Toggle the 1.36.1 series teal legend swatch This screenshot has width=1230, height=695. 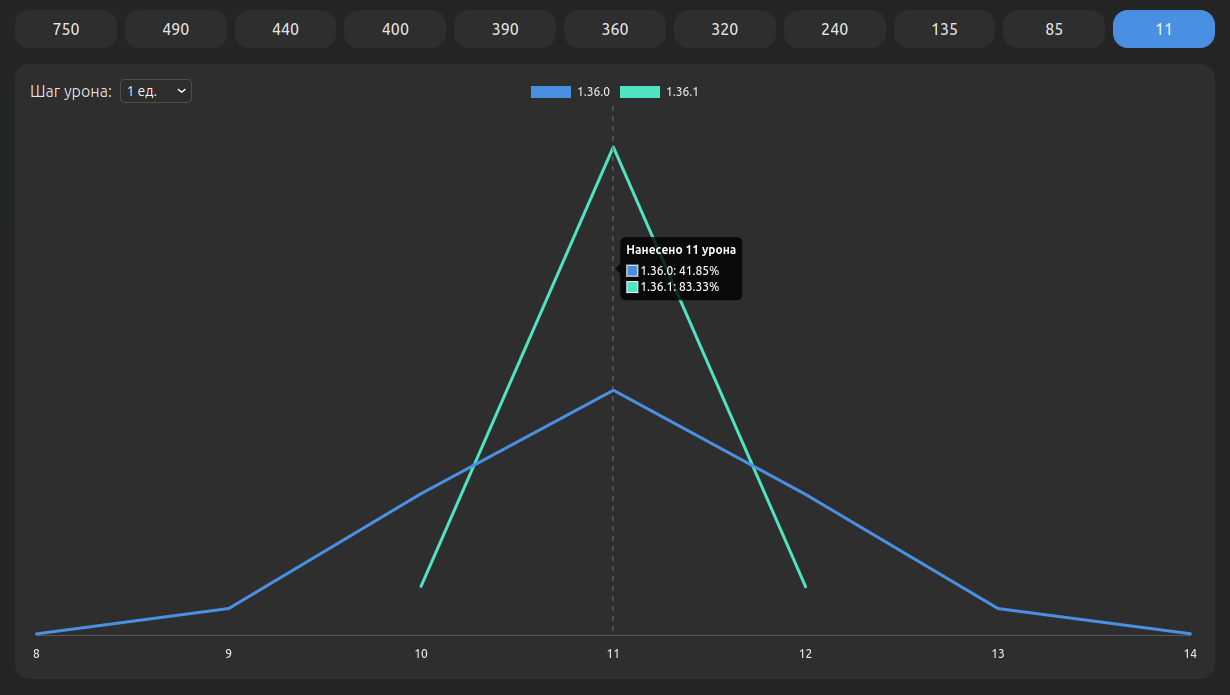[x=640, y=92]
